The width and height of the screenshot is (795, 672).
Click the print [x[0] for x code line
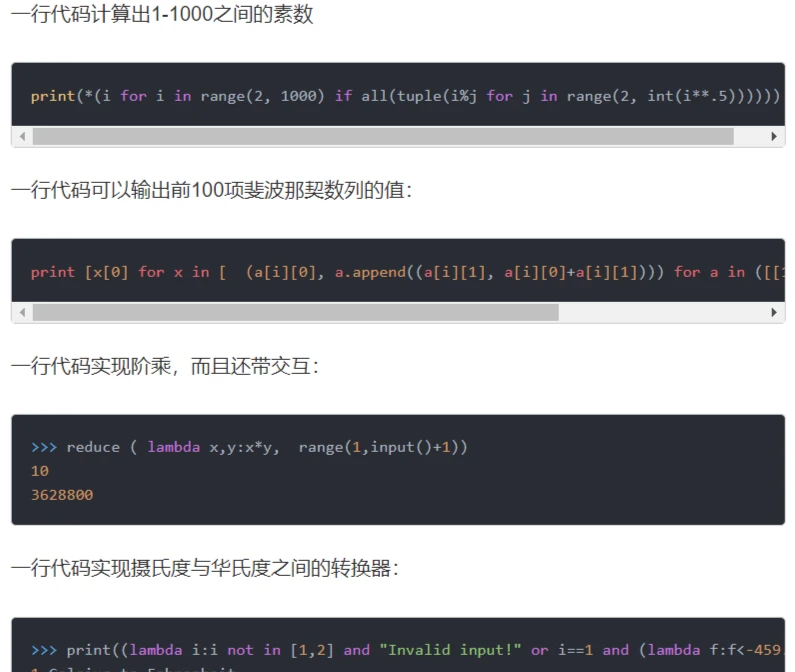pos(407,272)
